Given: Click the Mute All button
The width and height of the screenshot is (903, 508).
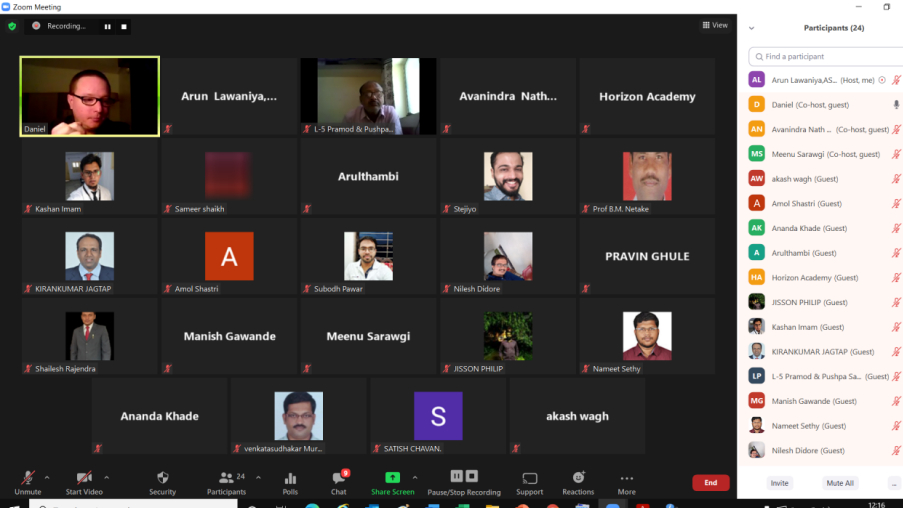Looking at the screenshot, I should [839, 483].
